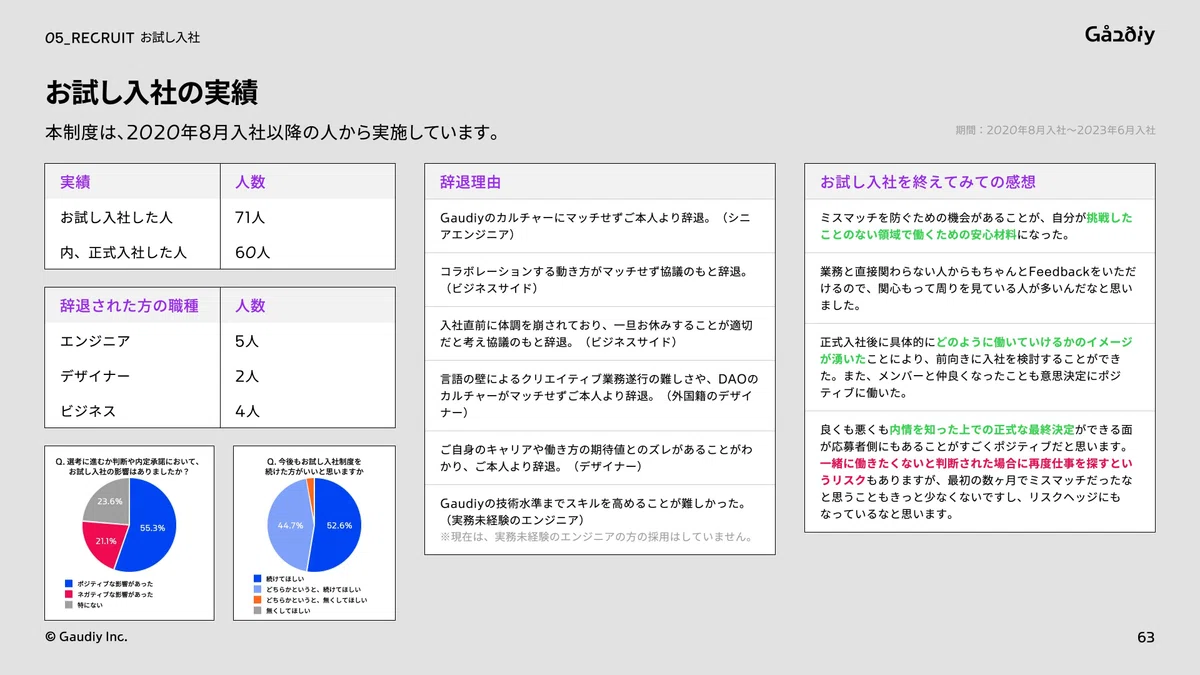The width and height of the screenshot is (1200, 675).
Task: Click the お試し入社を終えてみての感想 header
Action: click(928, 182)
